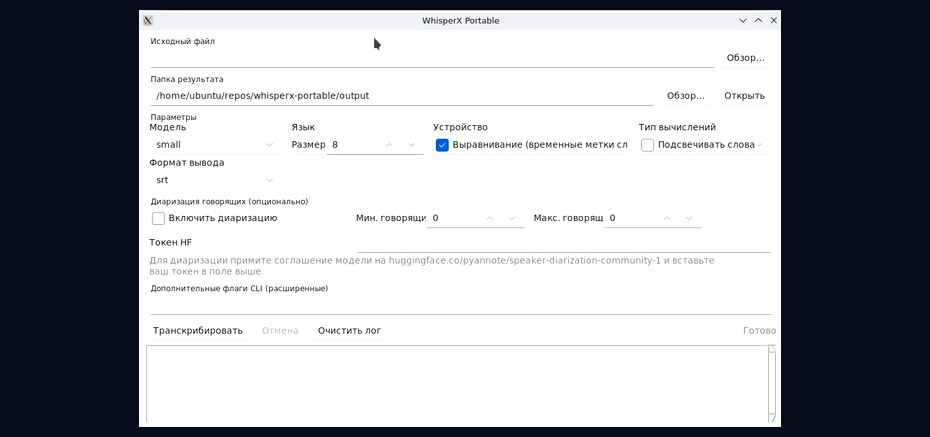Decrease the Макс. говорящих value
The width and height of the screenshot is (930, 437).
click(x=689, y=218)
